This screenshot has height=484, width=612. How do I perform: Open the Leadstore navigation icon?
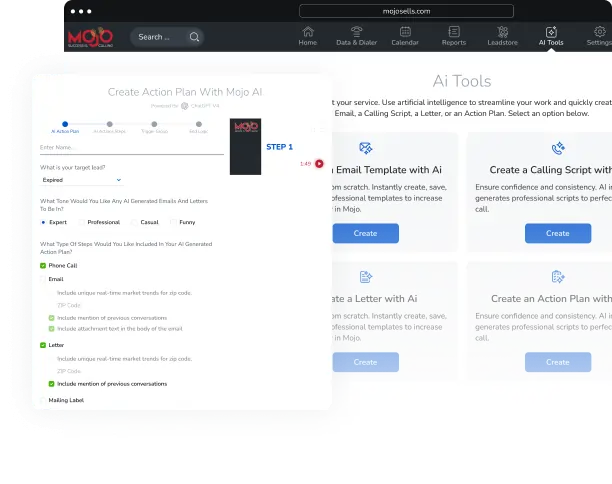coord(503,31)
